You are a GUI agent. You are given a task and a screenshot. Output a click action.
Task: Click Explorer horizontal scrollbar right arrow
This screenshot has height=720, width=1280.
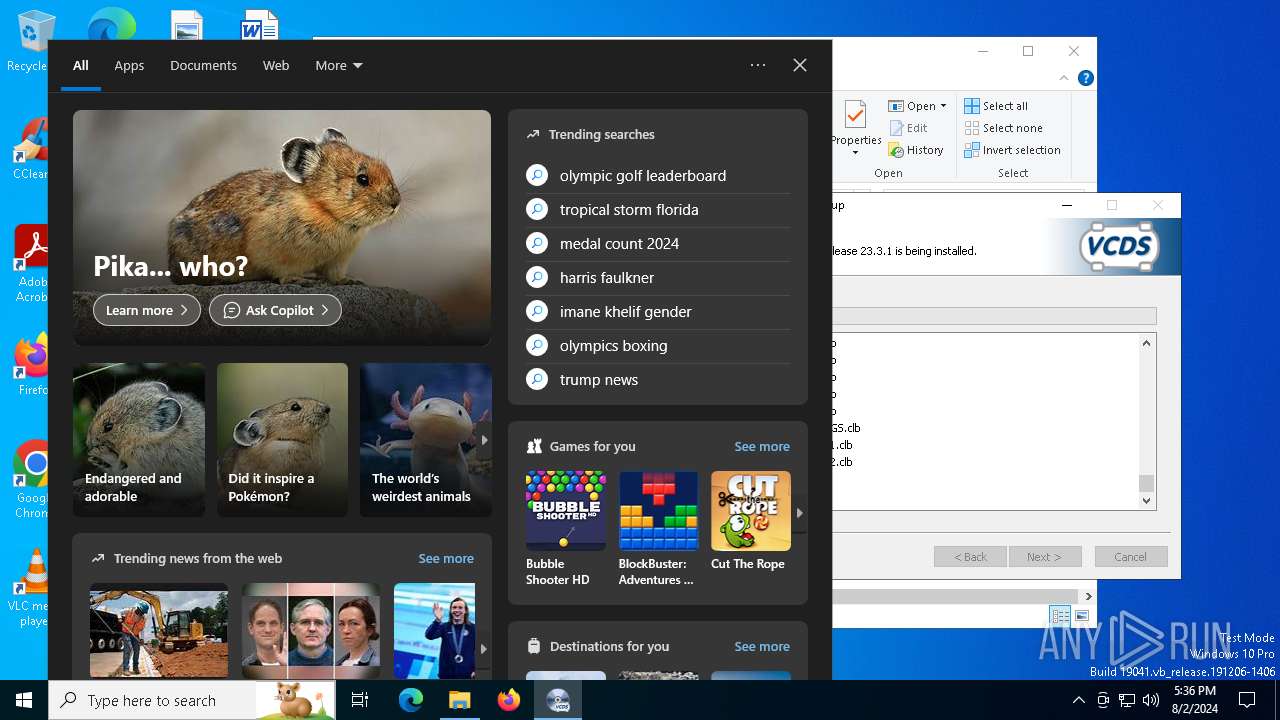[1088, 596]
